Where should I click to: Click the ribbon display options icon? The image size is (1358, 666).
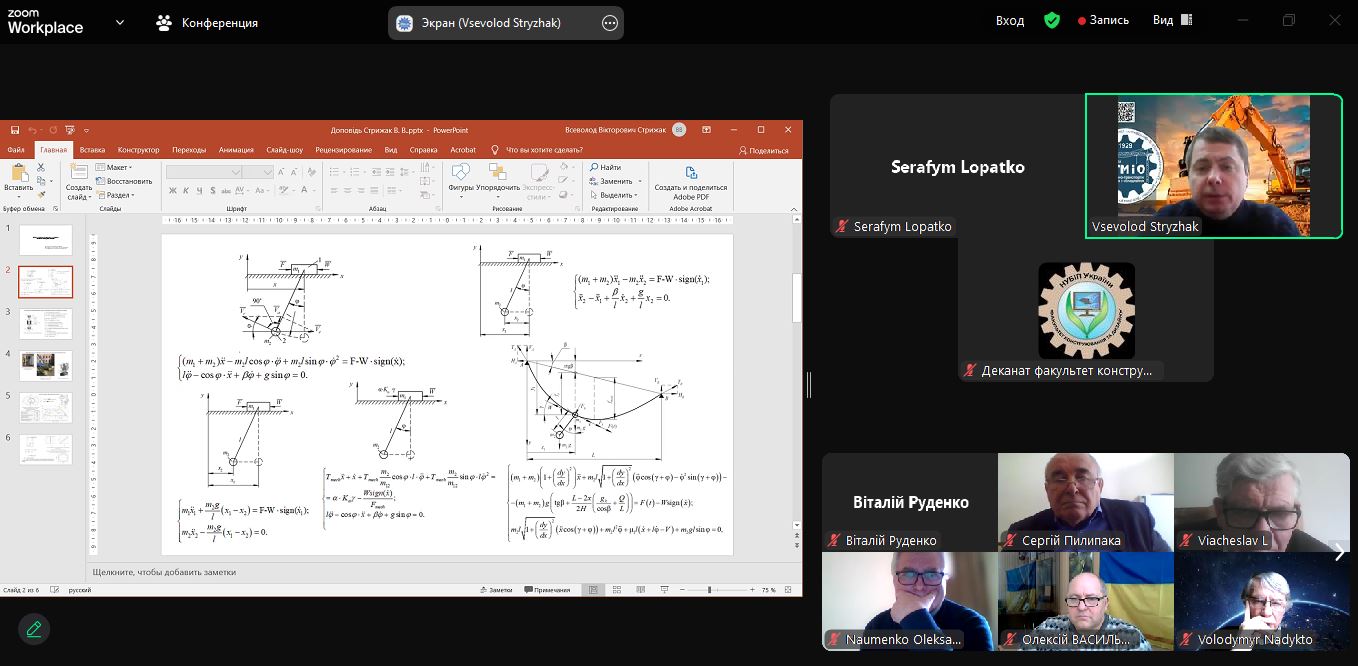pos(706,130)
